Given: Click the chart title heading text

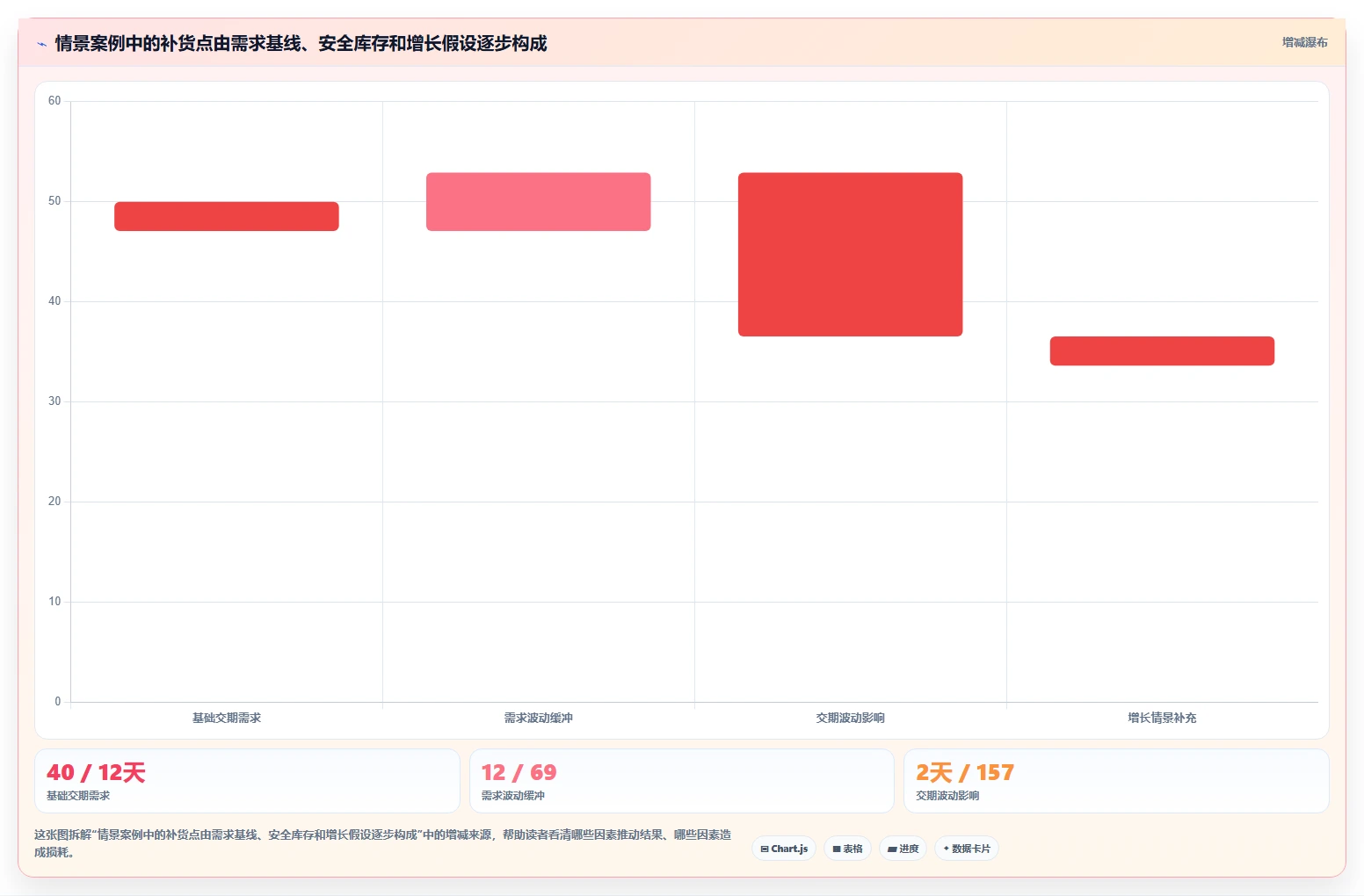Looking at the screenshot, I should point(301,43).
